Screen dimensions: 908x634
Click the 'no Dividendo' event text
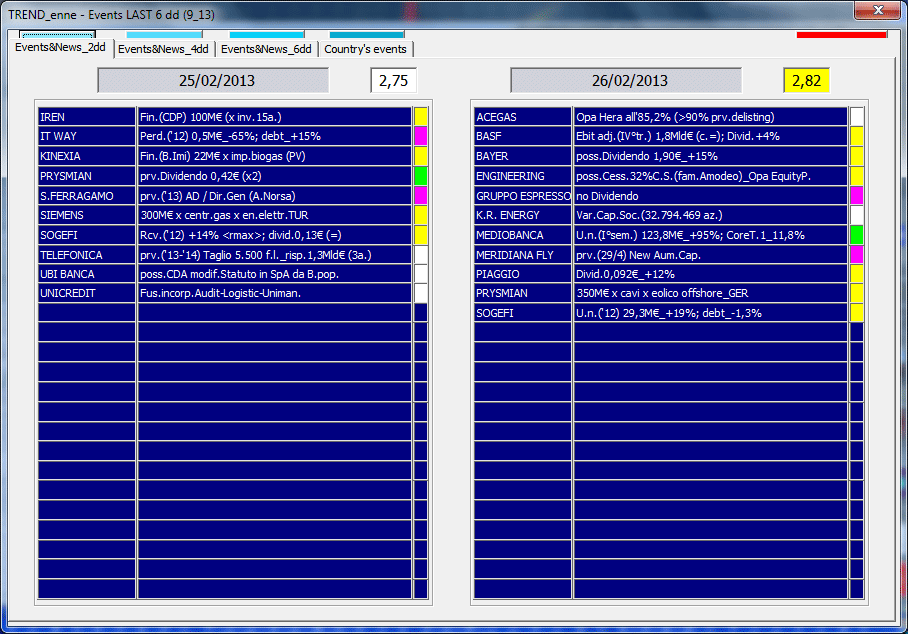607,196
